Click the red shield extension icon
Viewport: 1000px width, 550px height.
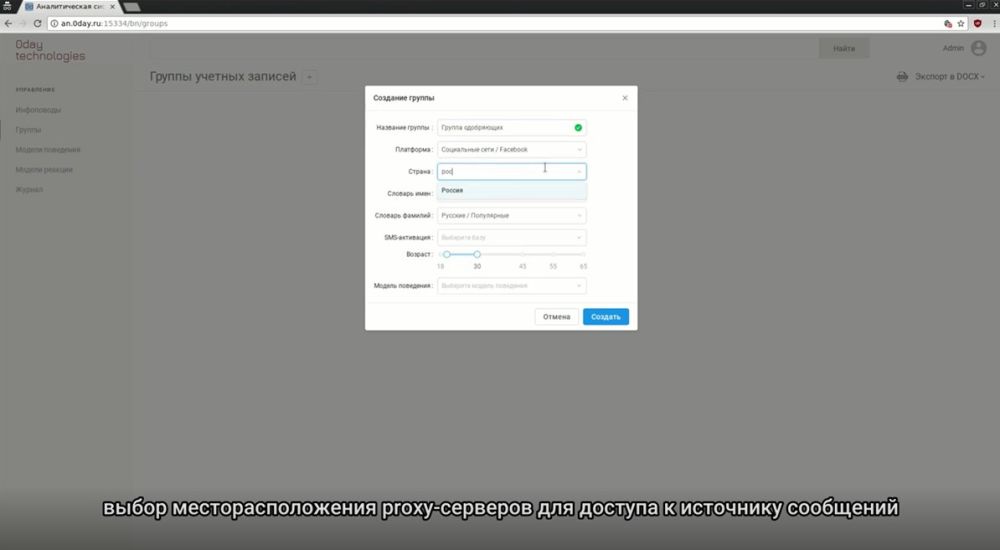pos(977,22)
